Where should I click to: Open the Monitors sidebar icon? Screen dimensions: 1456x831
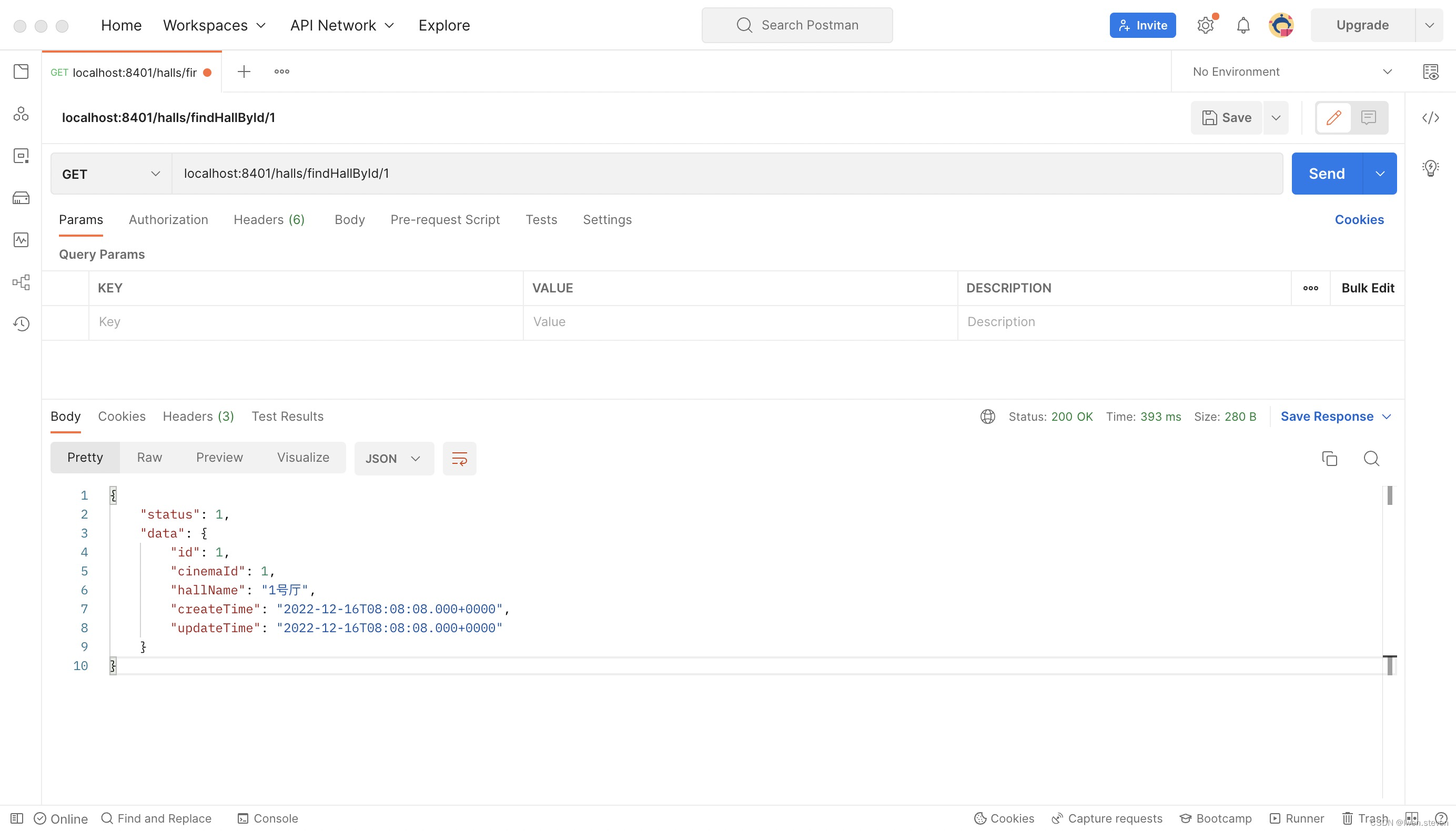coord(21,240)
